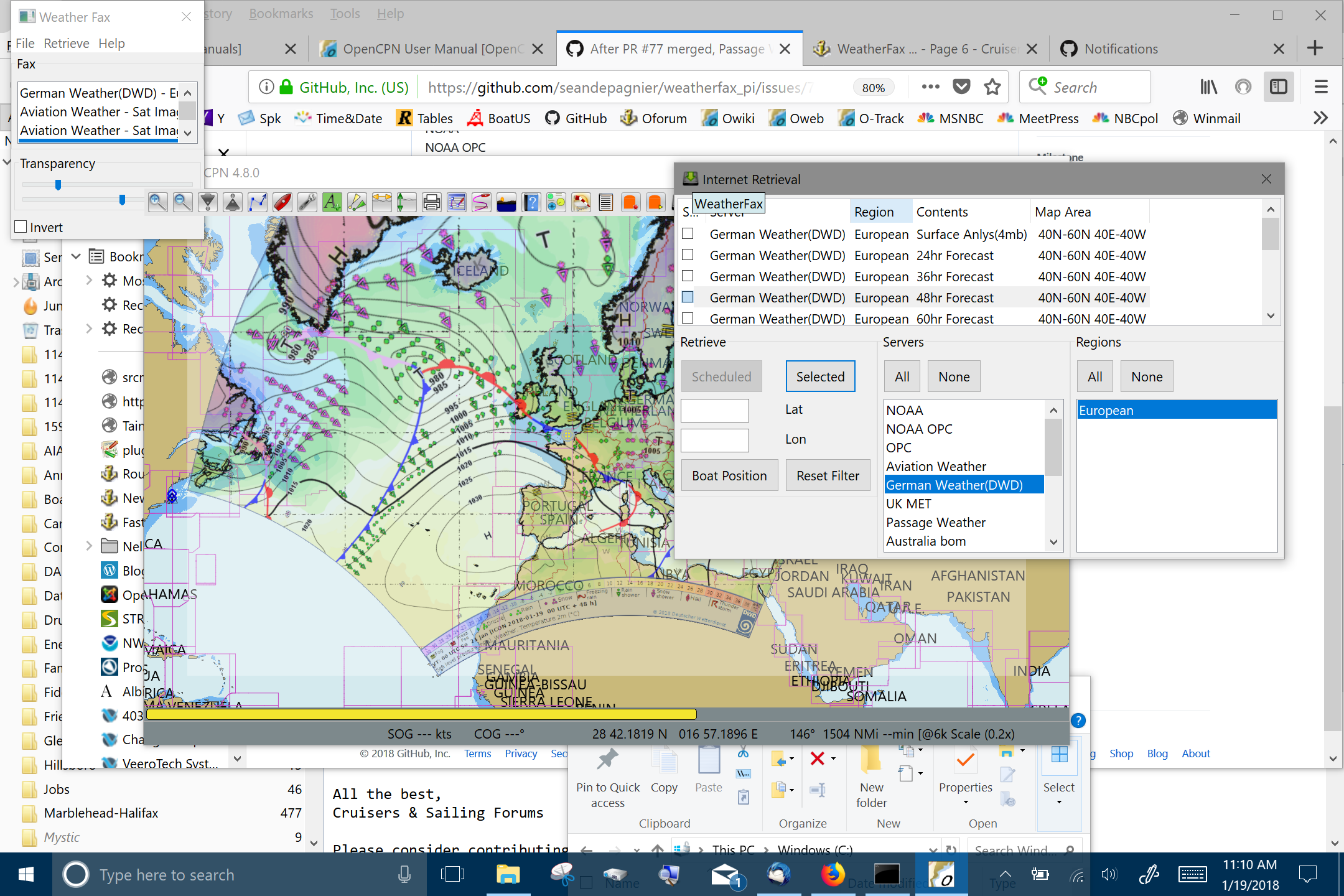
Task: Open the Help menu in Weather Fax
Action: (x=112, y=43)
